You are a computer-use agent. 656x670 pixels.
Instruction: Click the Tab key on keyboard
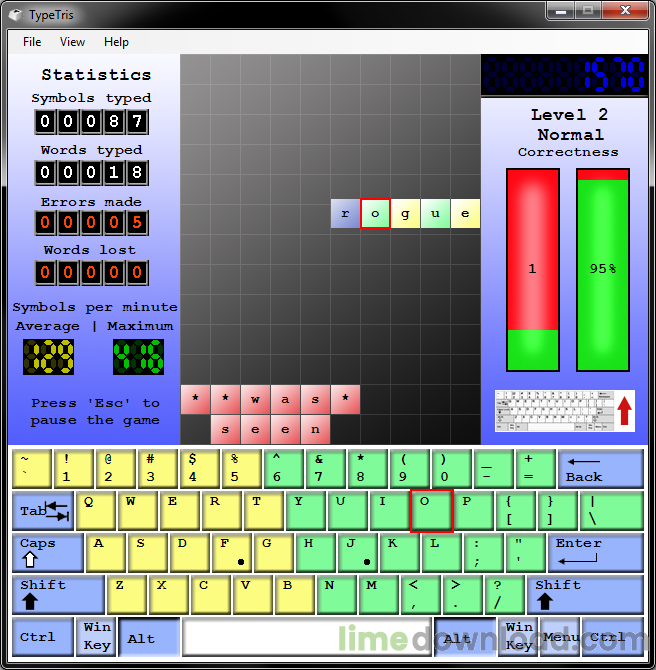point(42,511)
